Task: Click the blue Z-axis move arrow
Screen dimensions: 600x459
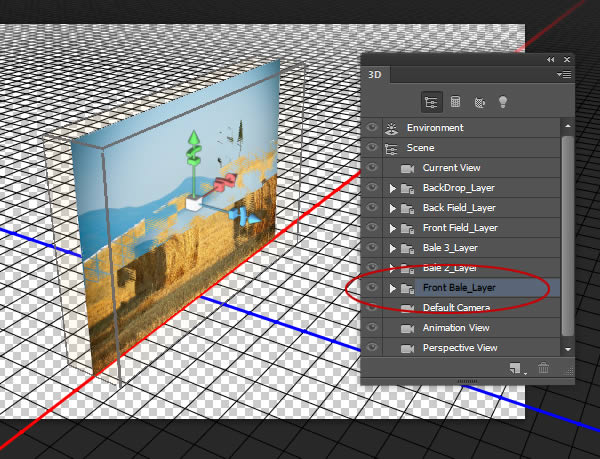Action: coord(254,220)
